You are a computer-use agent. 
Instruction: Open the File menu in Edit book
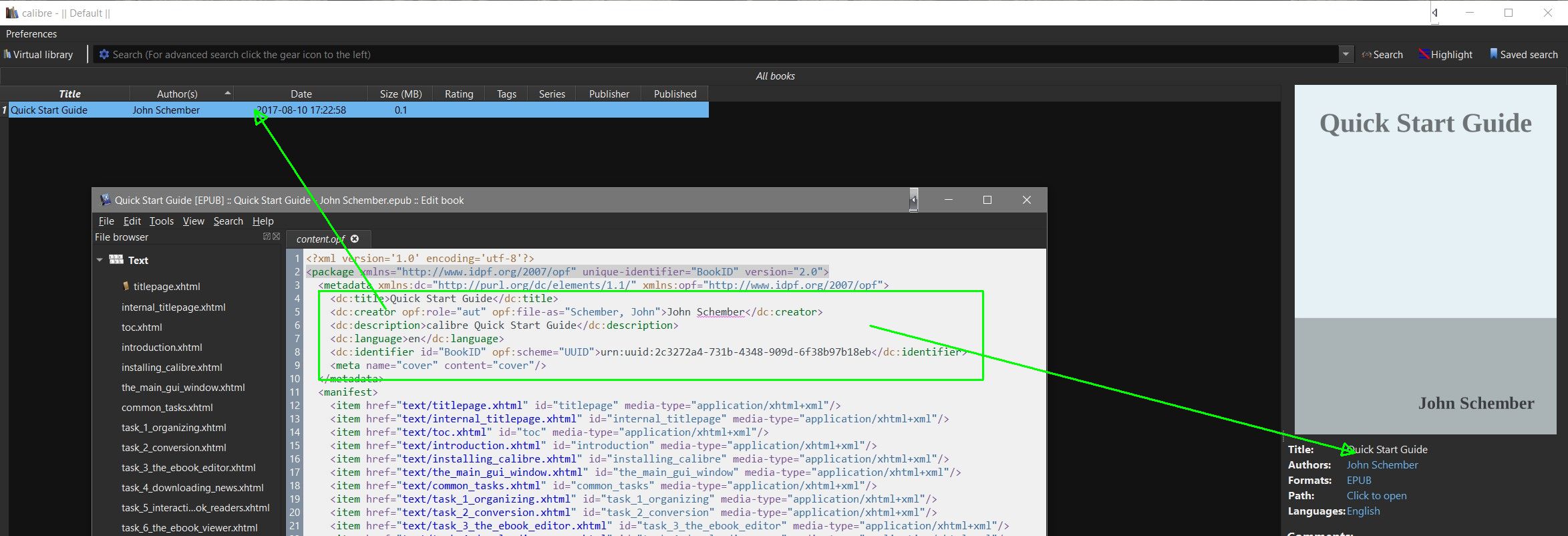coord(106,221)
